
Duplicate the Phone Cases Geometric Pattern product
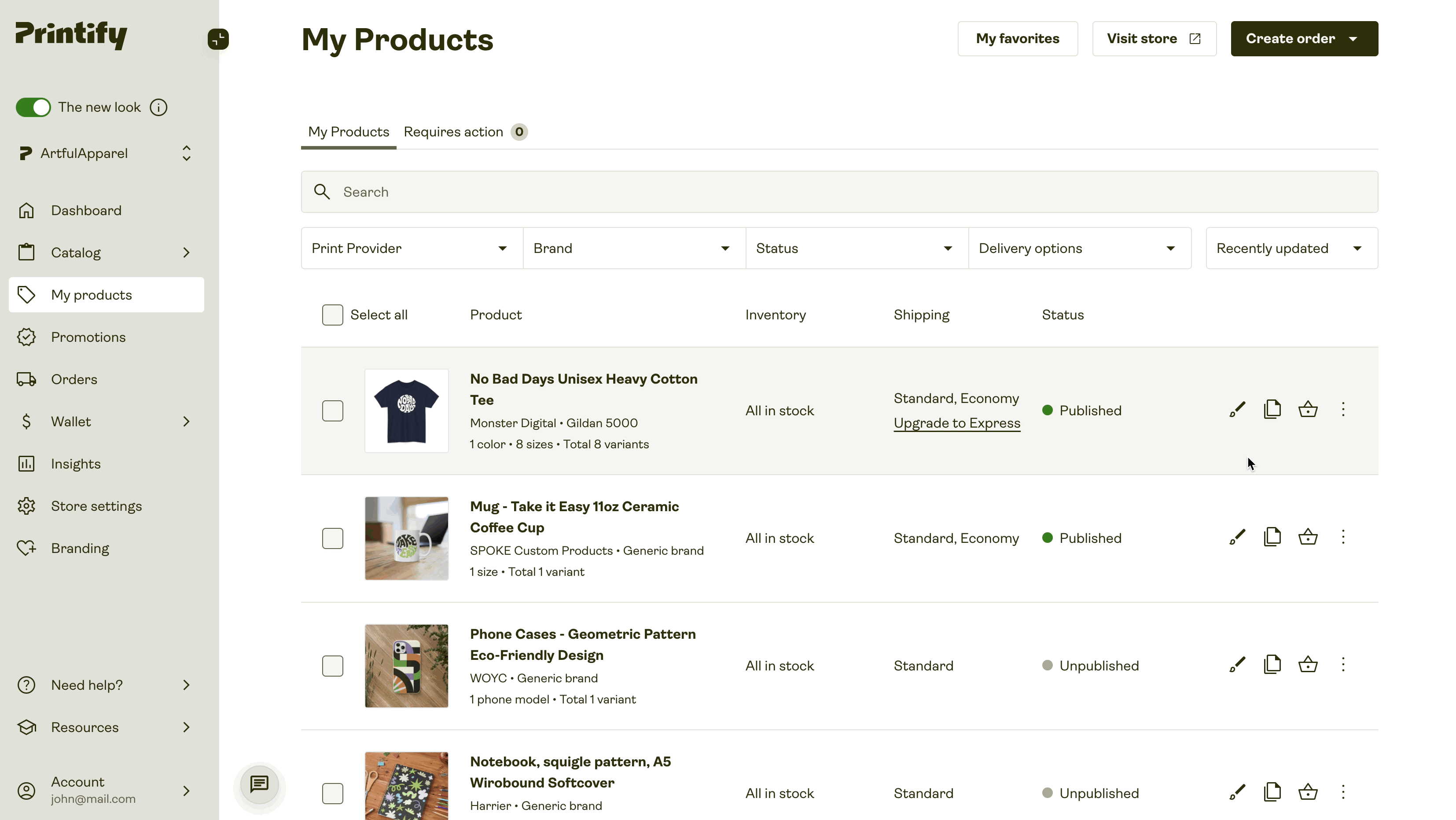coord(1272,665)
